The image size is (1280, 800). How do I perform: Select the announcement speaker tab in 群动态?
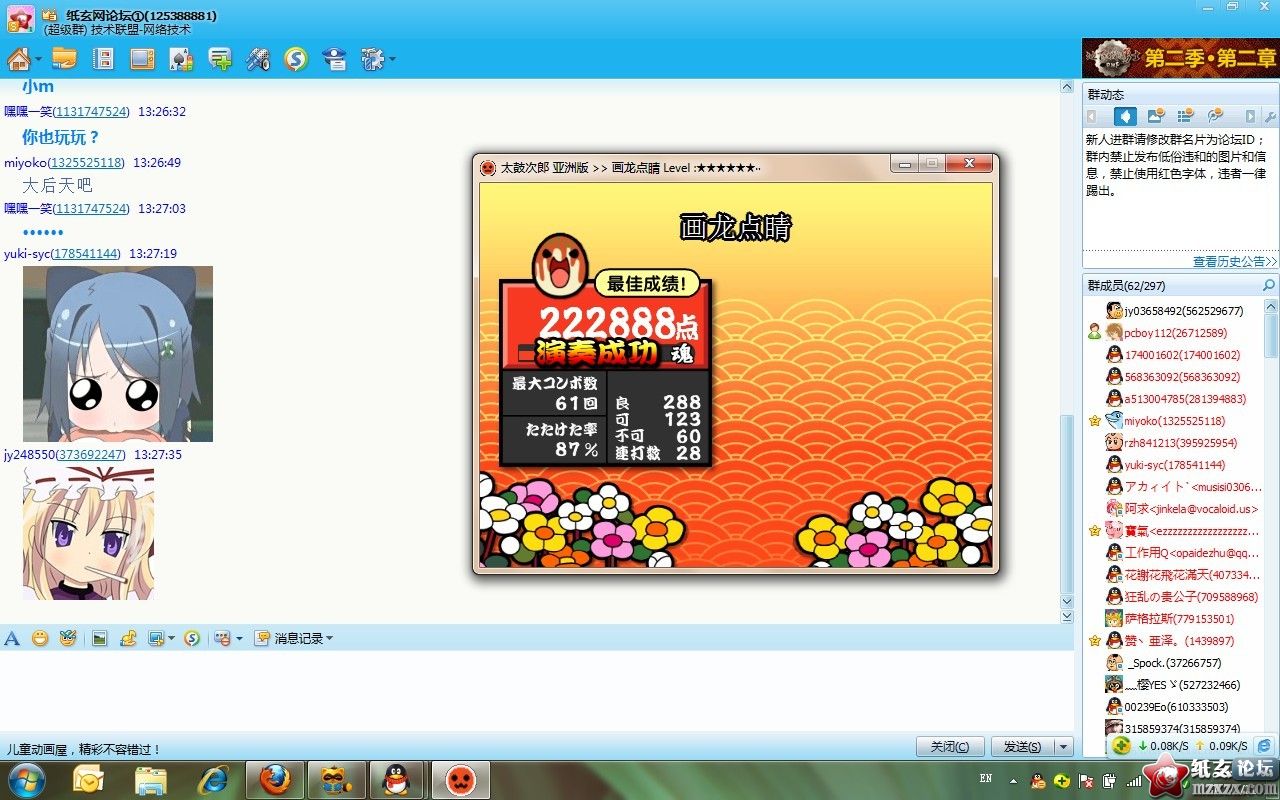coord(1125,116)
